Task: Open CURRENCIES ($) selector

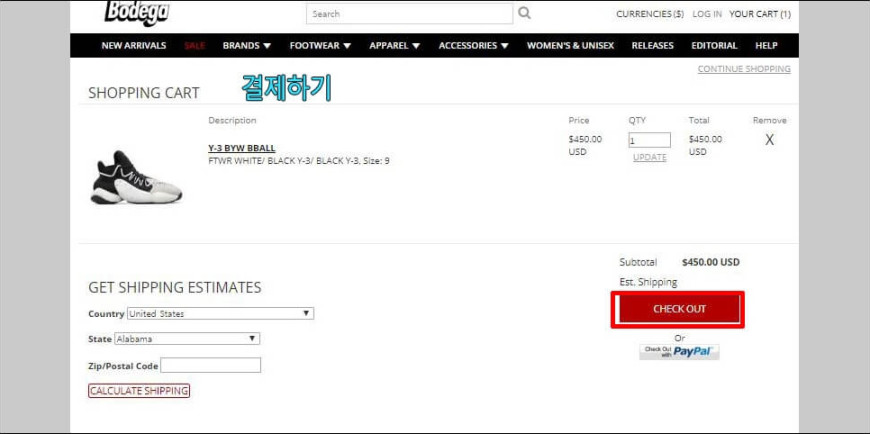Action: pyautogui.click(x=650, y=14)
